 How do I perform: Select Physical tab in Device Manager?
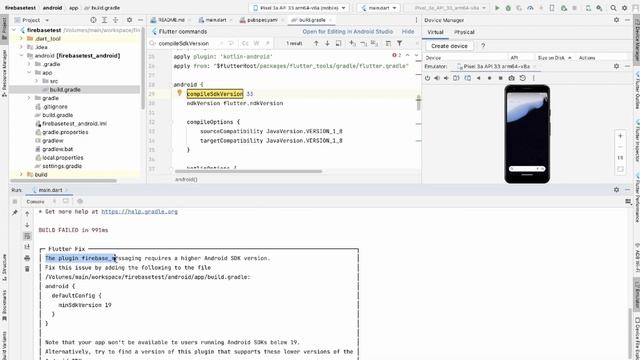pyautogui.click(x=464, y=32)
